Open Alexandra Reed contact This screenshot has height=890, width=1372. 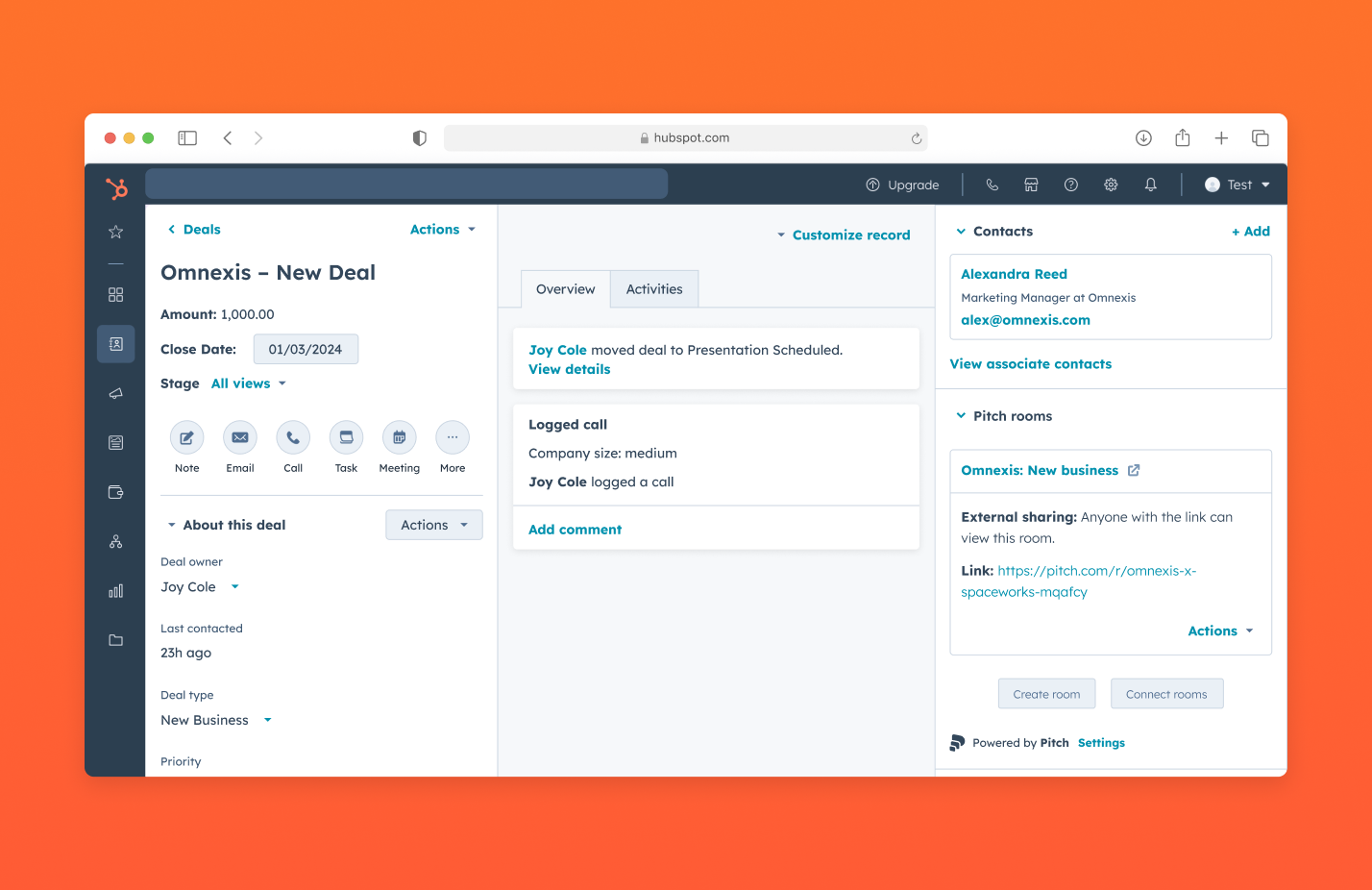(x=1014, y=274)
